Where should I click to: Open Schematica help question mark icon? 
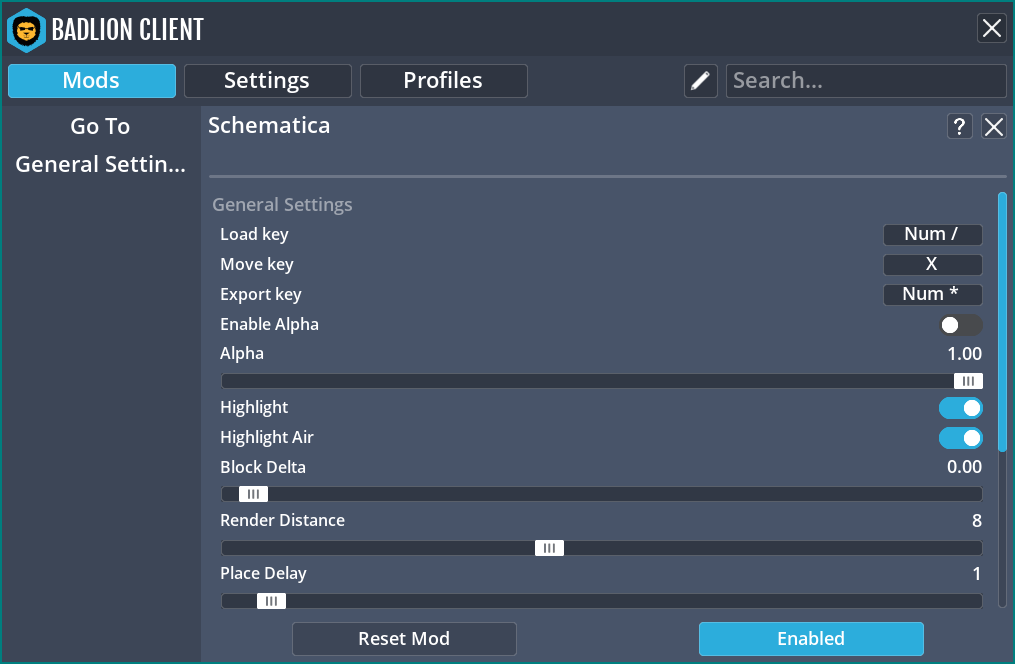tap(959, 126)
